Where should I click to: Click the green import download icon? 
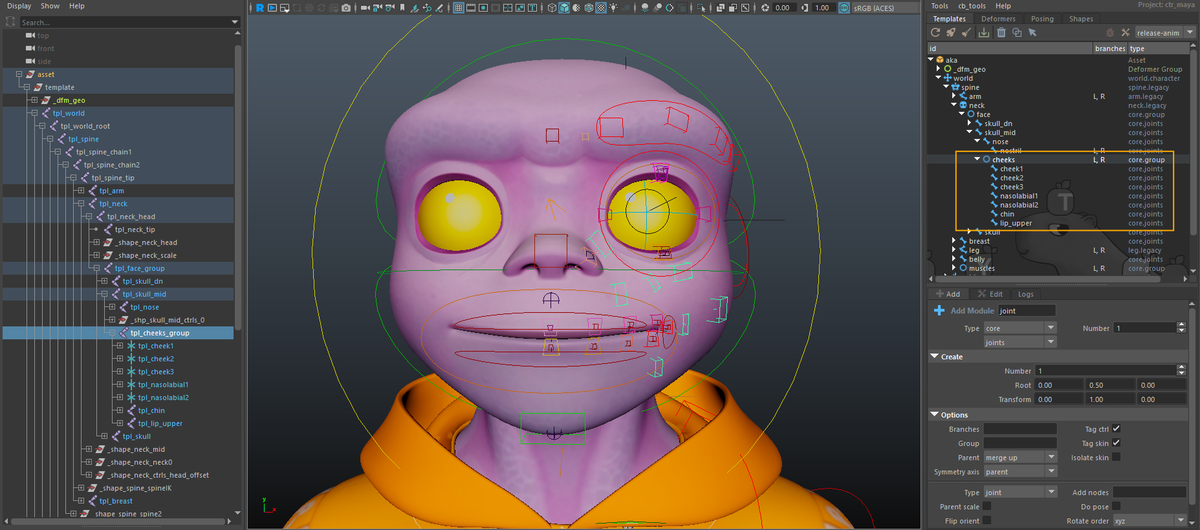(x=984, y=32)
